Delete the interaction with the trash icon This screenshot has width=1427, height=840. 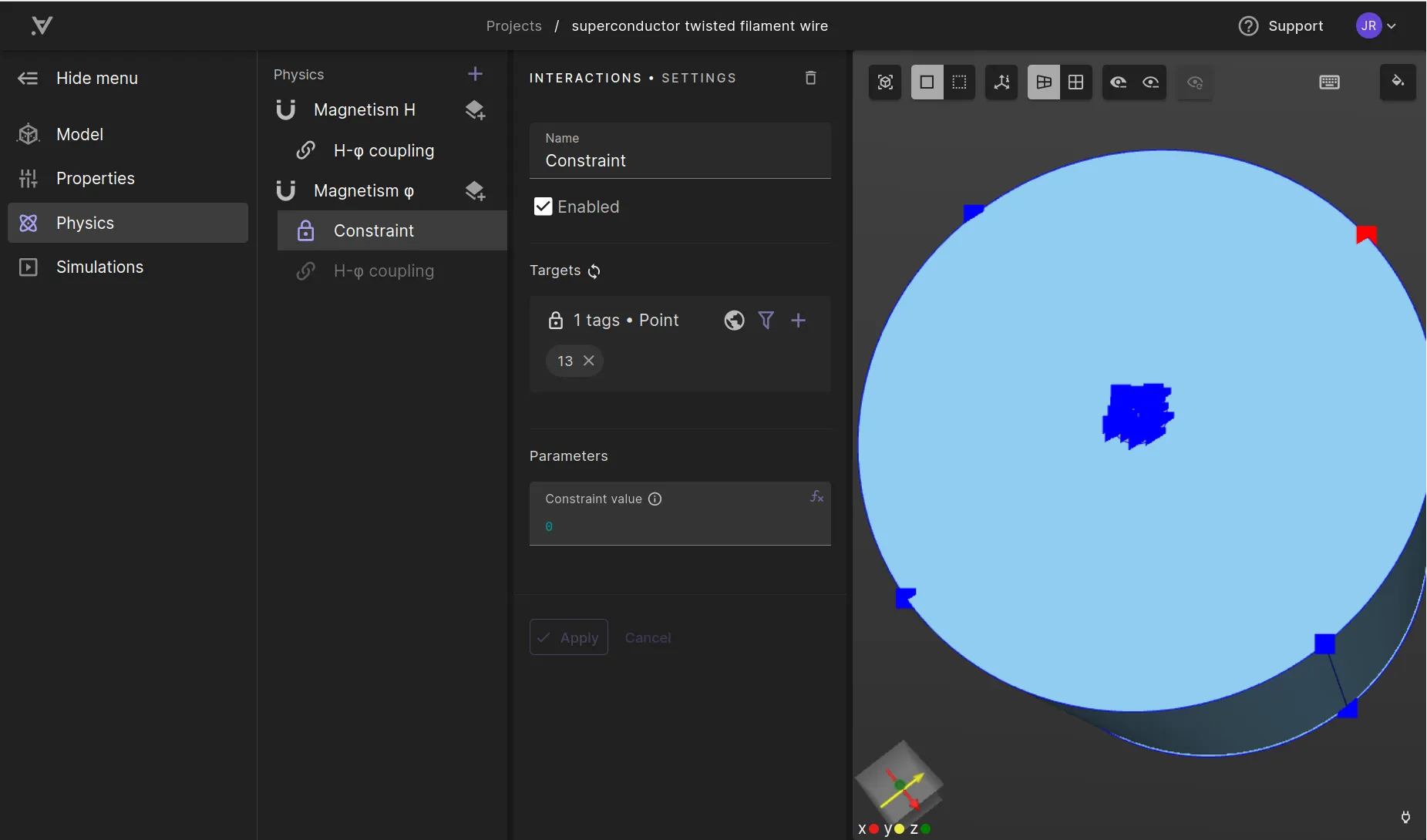pyautogui.click(x=810, y=78)
